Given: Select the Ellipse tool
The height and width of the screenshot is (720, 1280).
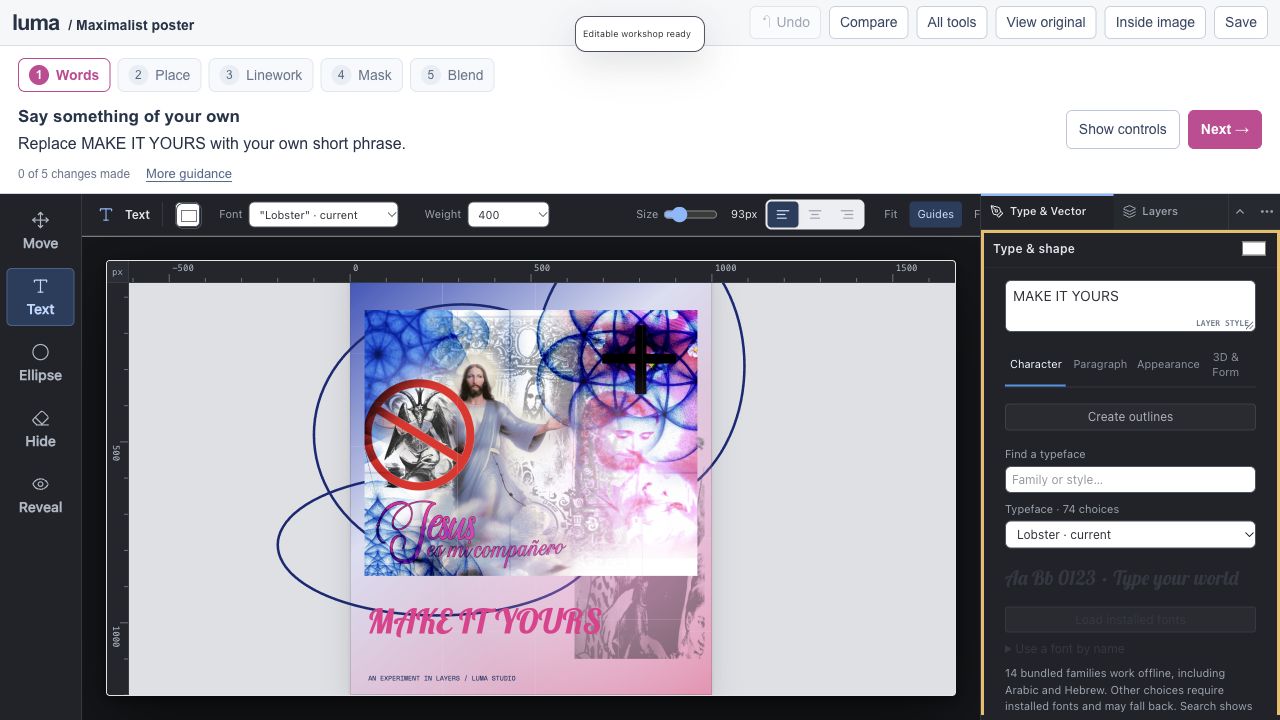Looking at the screenshot, I should 40,362.
